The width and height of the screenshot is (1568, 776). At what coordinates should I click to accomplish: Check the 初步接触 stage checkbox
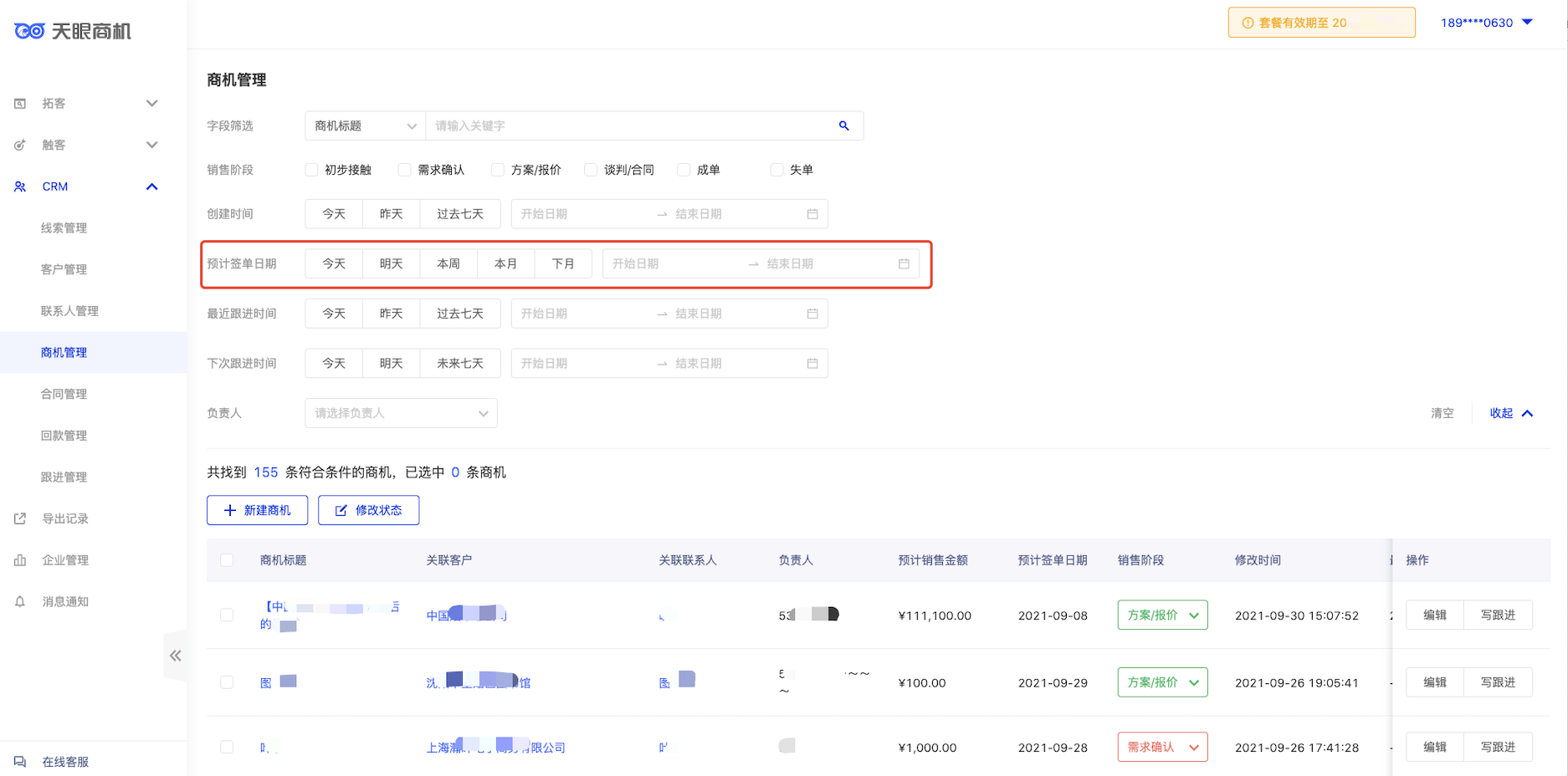(311, 170)
